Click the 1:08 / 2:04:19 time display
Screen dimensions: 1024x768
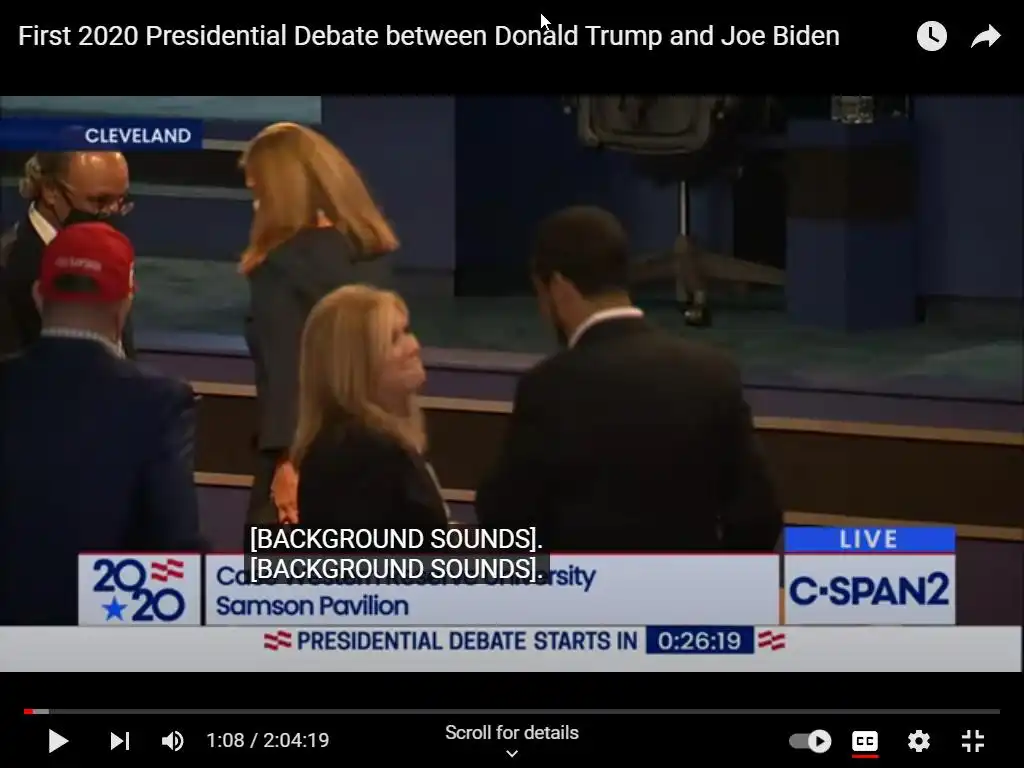(268, 741)
